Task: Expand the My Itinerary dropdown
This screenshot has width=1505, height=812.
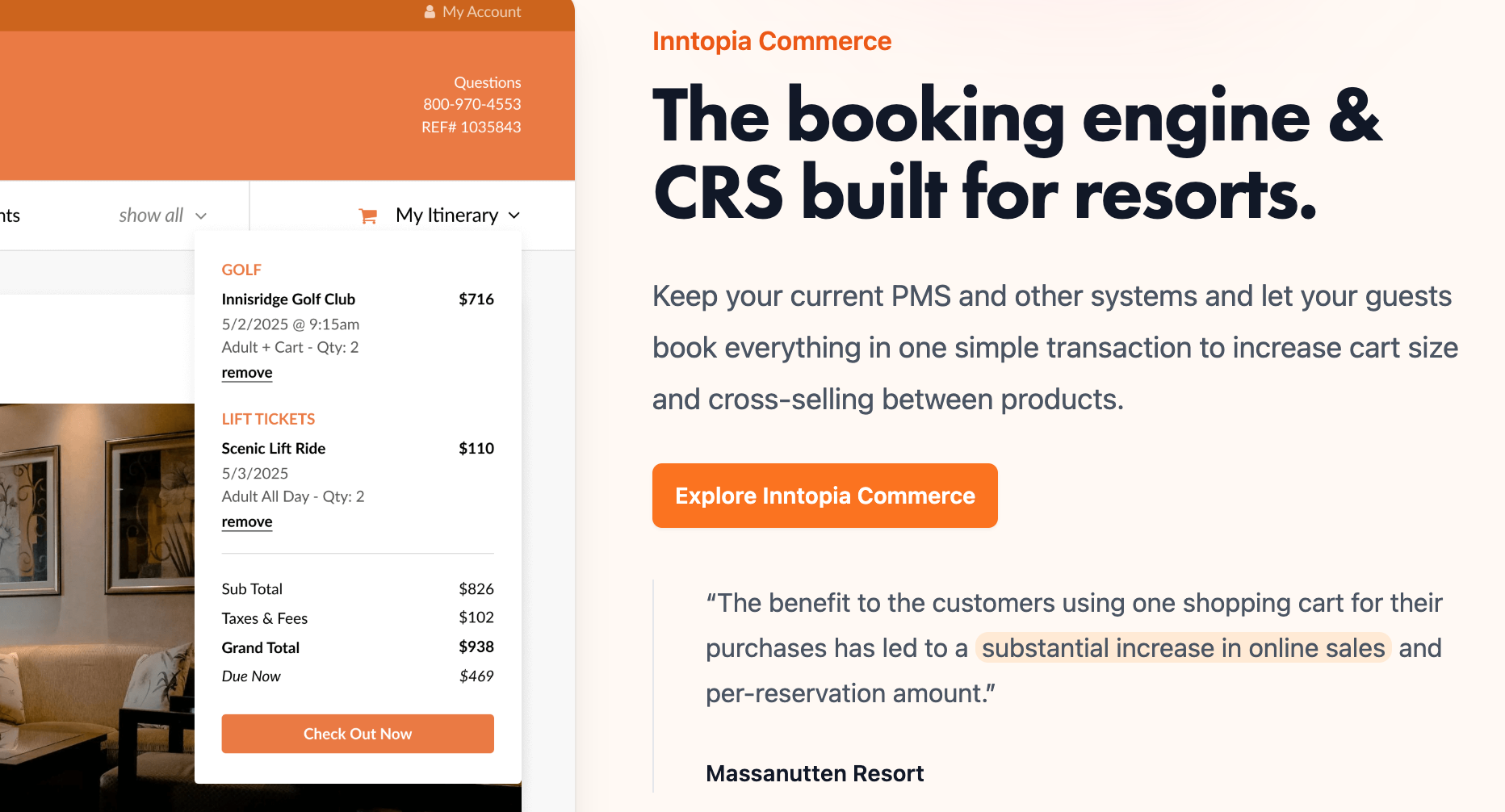Action: click(446, 216)
